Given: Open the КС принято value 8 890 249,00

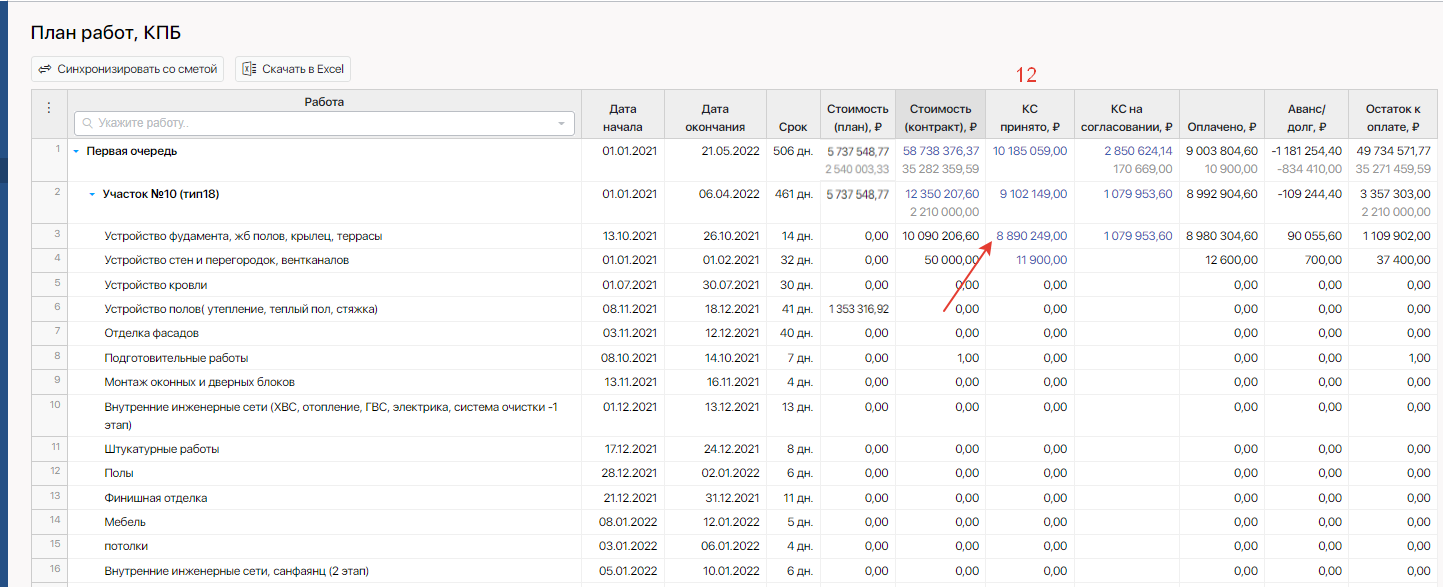Looking at the screenshot, I should [x=1031, y=236].
